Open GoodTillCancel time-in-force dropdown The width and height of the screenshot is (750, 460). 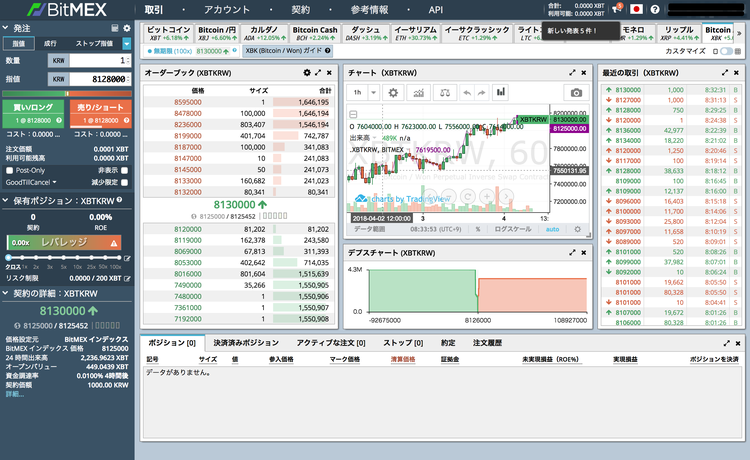(31, 182)
